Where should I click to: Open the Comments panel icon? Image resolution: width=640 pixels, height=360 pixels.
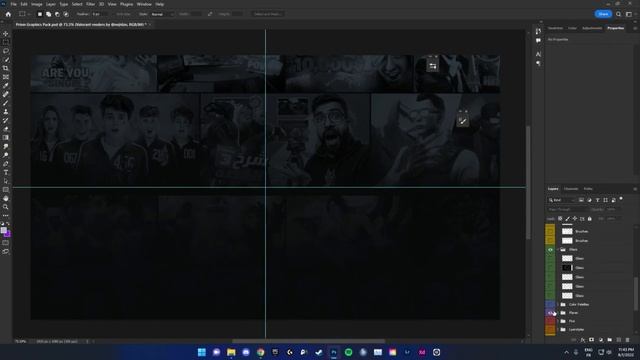[x=538, y=40]
